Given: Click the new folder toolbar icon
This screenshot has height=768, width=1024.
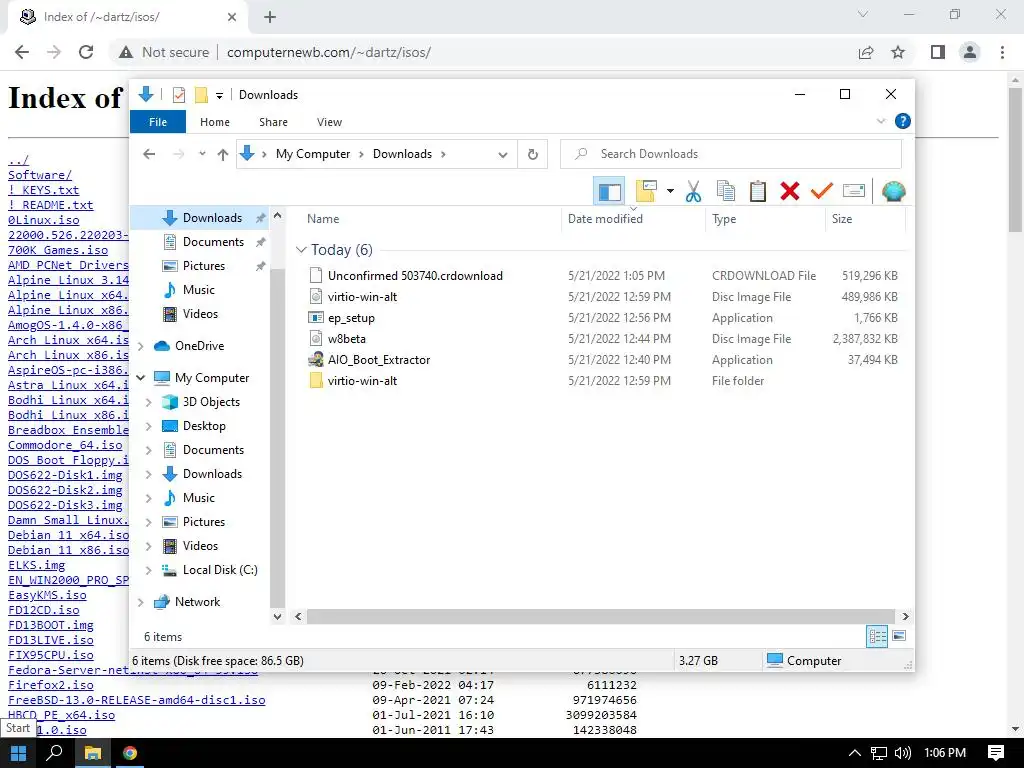Looking at the screenshot, I should 646,191.
